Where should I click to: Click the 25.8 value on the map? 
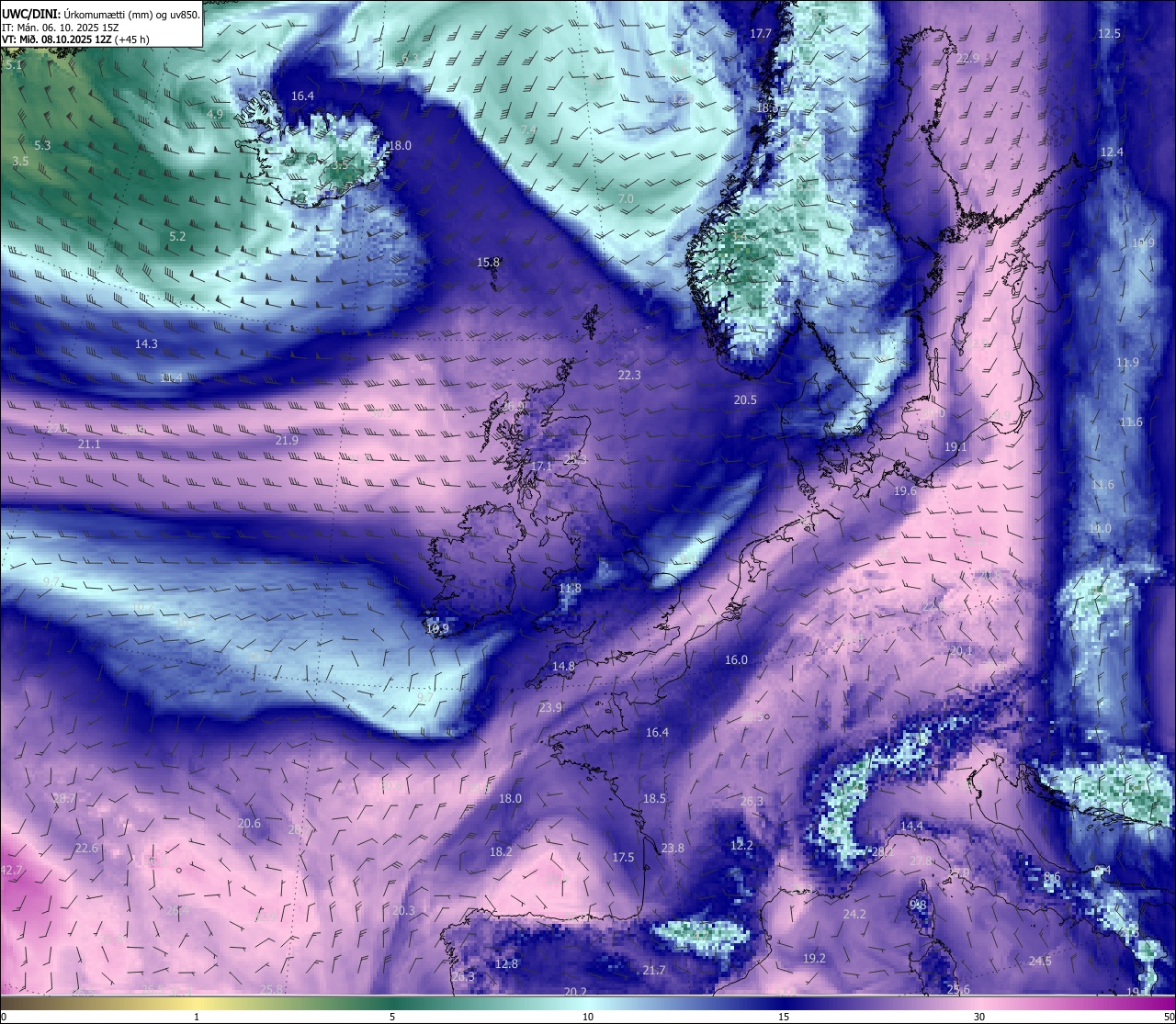(271, 990)
